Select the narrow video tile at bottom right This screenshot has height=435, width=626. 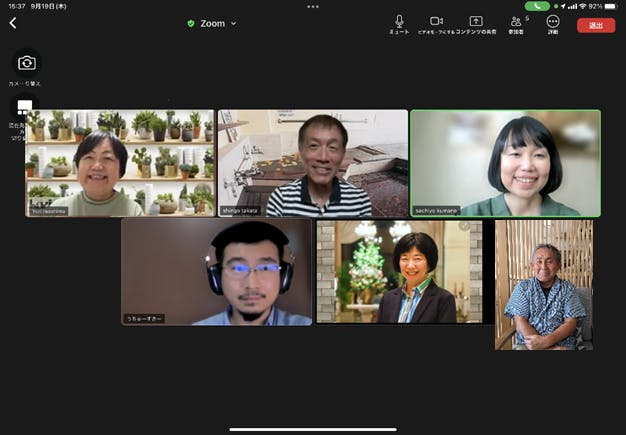coord(544,285)
